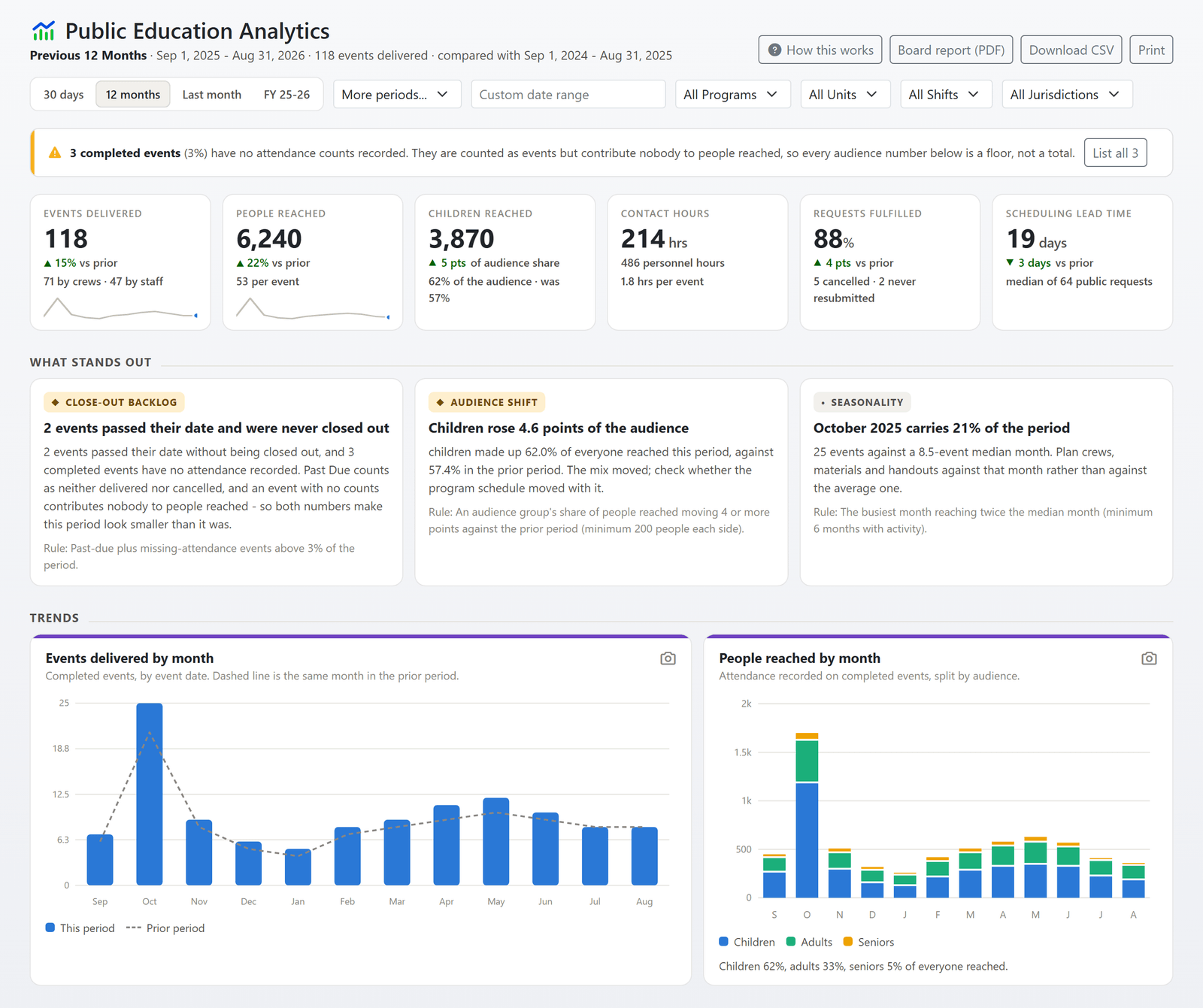The width and height of the screenshot is (1203, 1008).
Task: Click the October bar in Events delivered chart
Action: [150, 794]
